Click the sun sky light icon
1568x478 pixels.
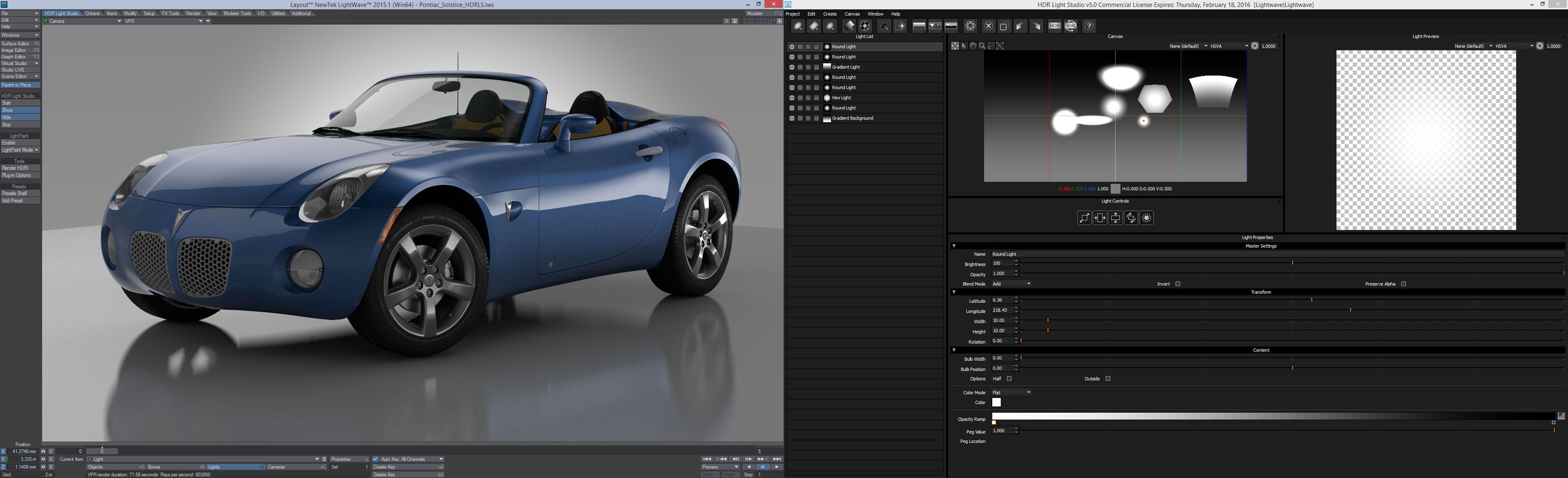tap(900, 25)
